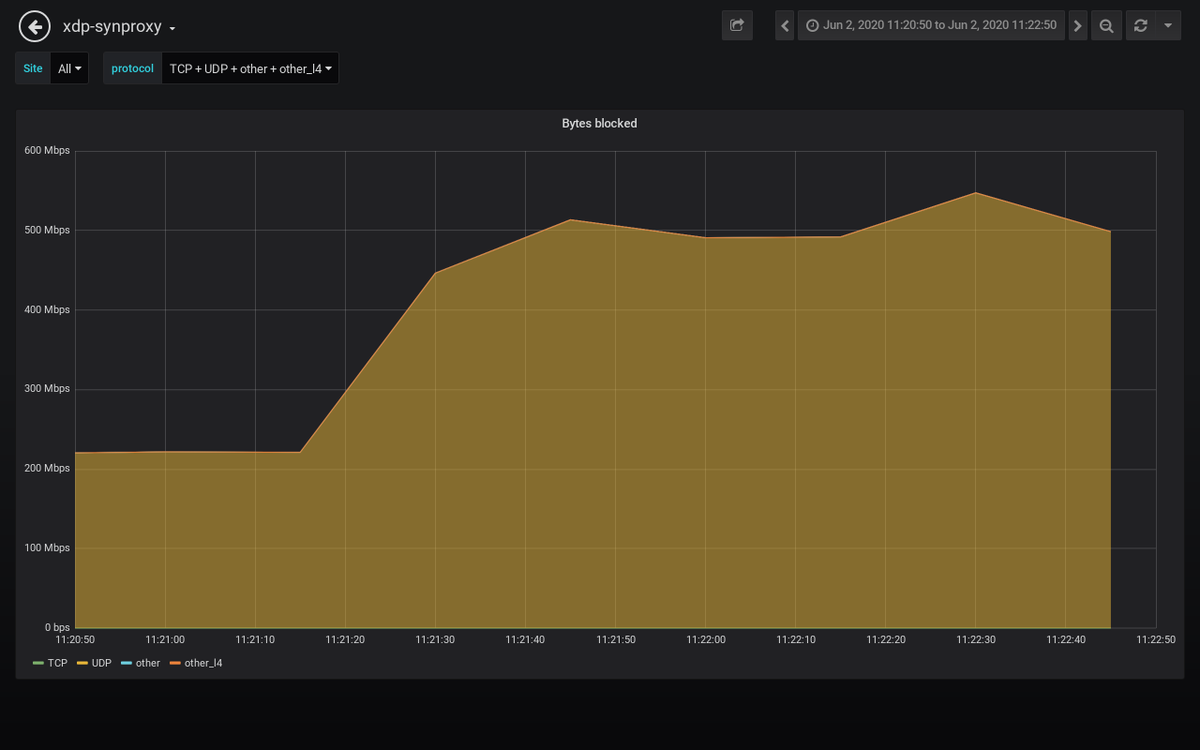Viewport: 1200px width, 750px height.
Task: Click the 600 Mbps y-axis label
Action: point(47,150)
